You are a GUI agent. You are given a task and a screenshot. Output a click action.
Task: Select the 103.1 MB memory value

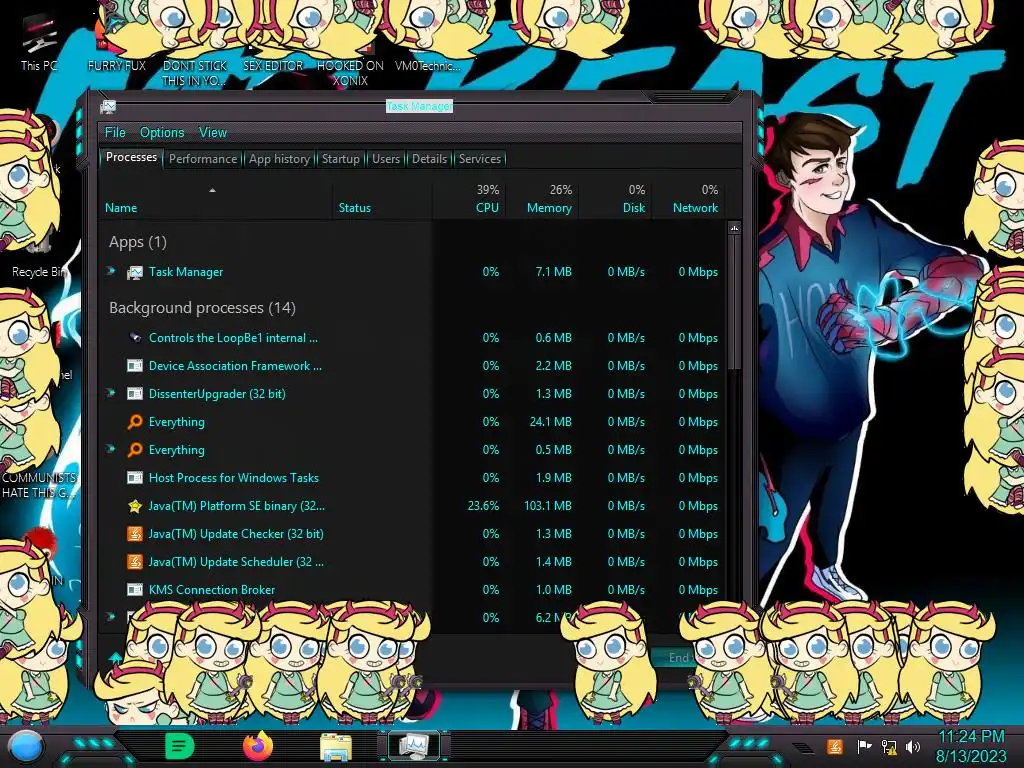click(x=548, y=505)
